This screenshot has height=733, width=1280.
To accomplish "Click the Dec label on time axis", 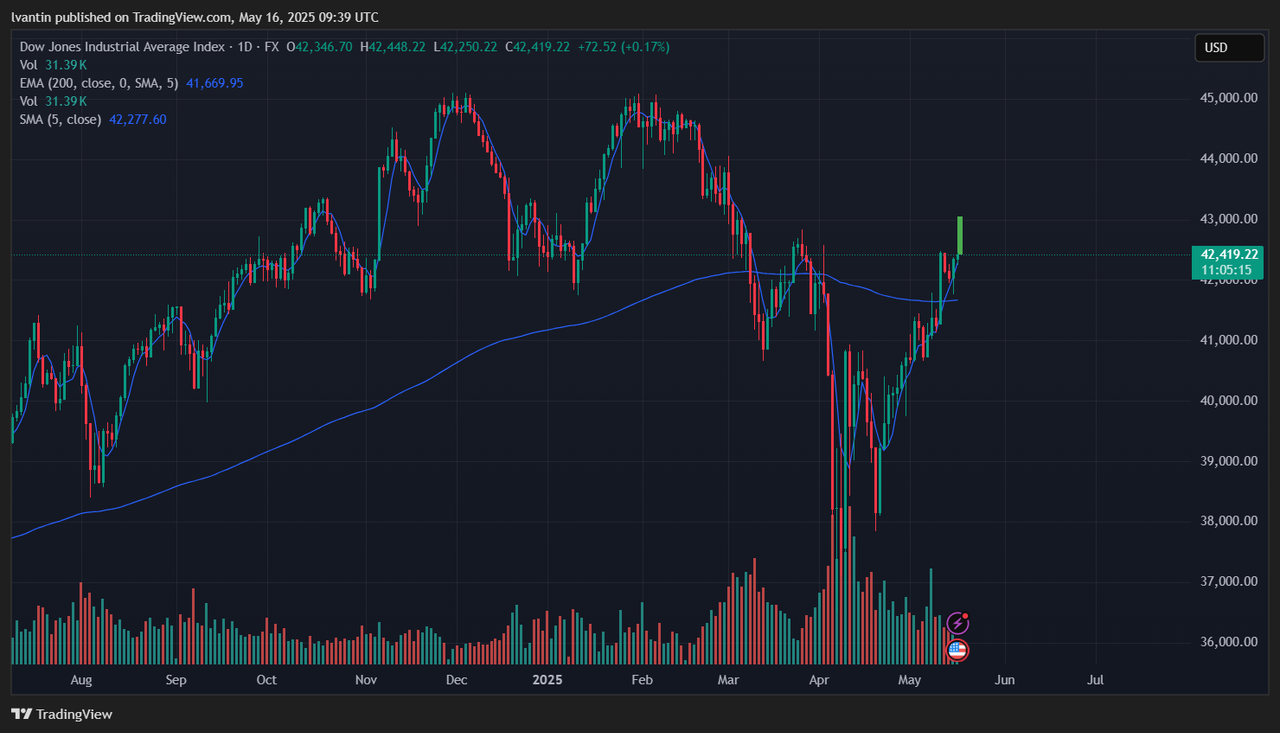I will pos(456,680).
